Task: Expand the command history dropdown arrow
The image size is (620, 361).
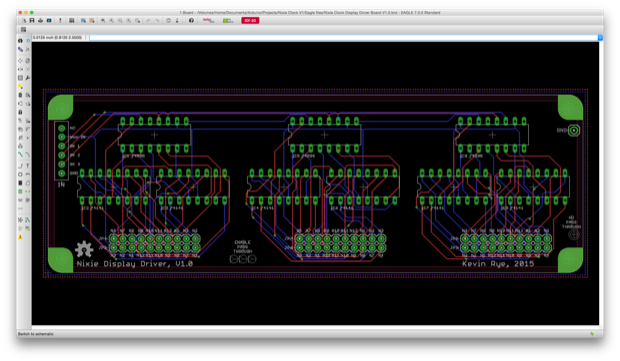Action: (600, 38)
